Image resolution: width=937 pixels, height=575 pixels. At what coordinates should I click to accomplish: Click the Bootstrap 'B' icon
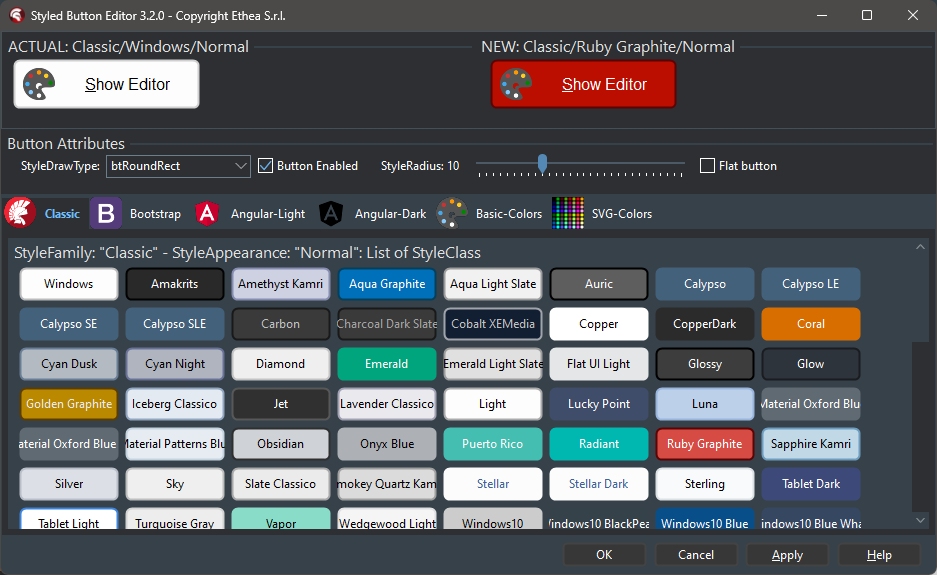(106, 213)
